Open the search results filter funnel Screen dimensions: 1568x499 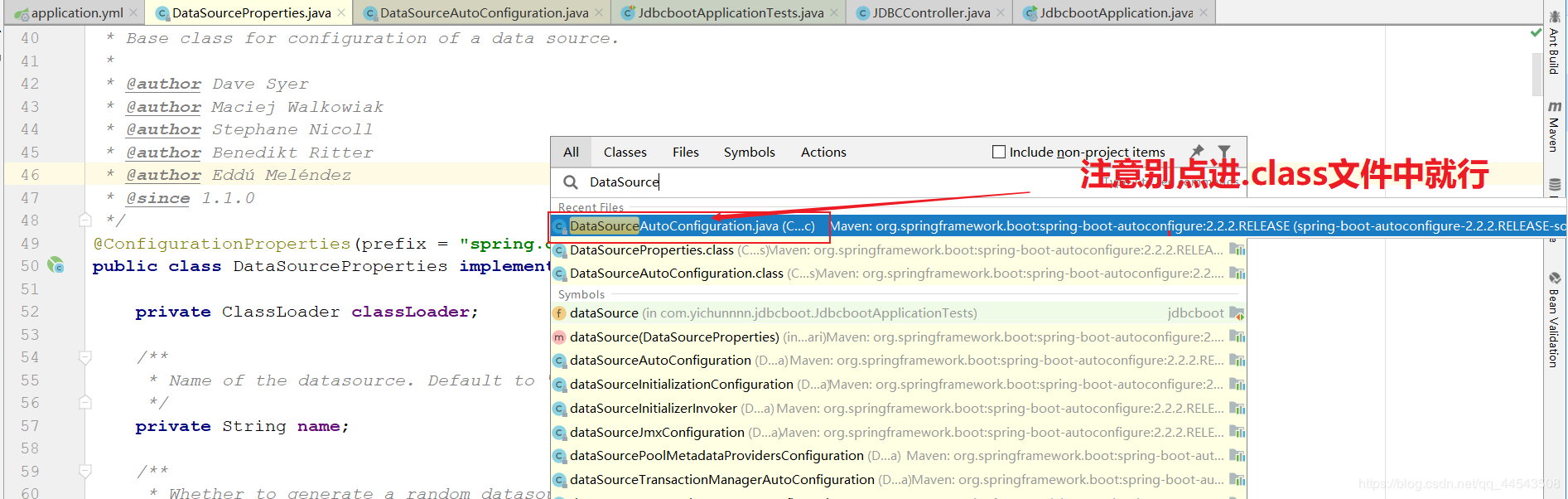click(1224, 152)
